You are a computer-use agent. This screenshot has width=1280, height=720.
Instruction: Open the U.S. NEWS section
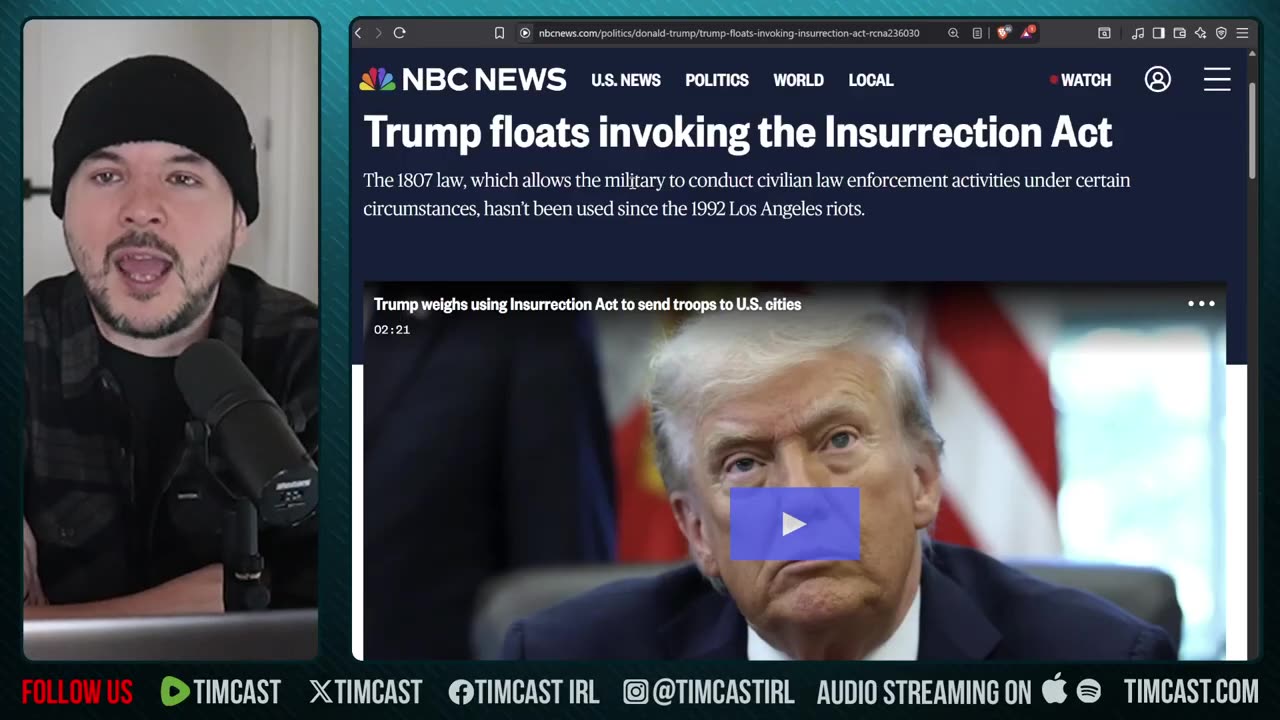click(x=626, y=80)
